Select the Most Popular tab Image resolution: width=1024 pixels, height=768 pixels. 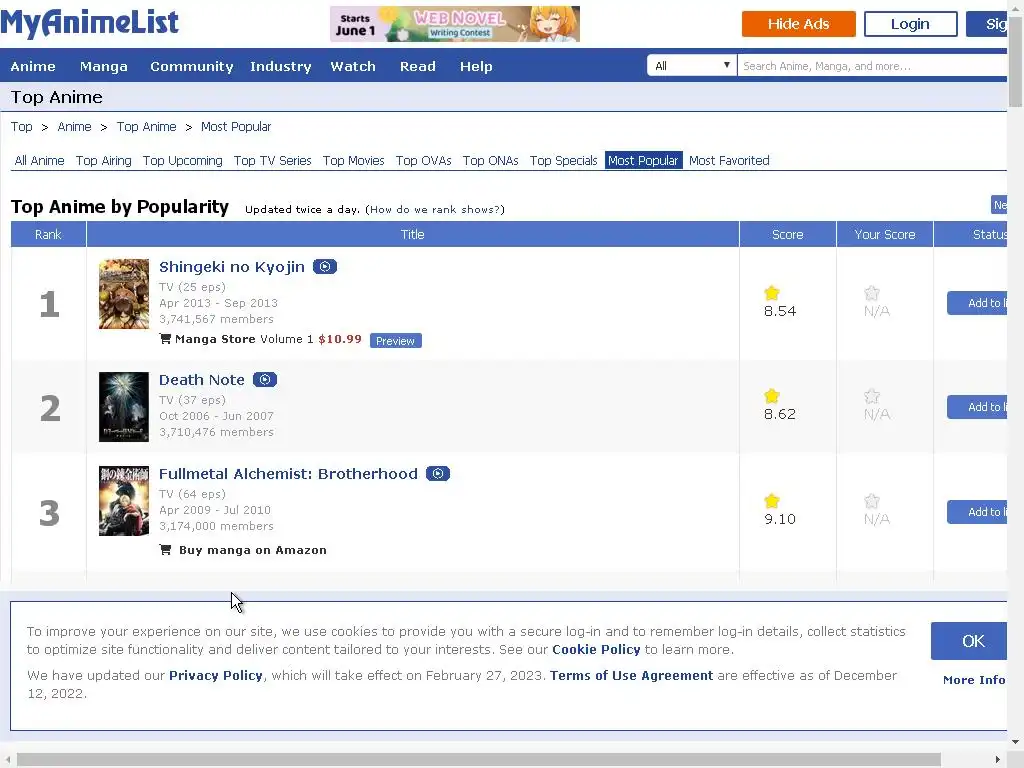(x=643, y=161)
